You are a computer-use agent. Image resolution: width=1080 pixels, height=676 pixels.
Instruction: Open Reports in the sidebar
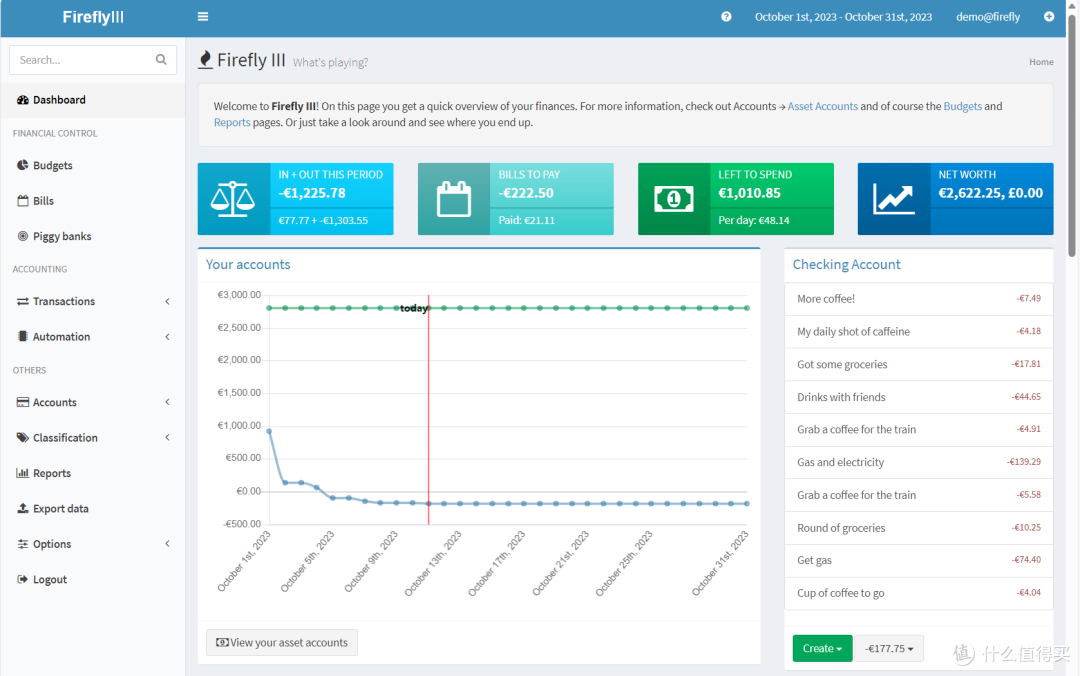tap(51, 473)
